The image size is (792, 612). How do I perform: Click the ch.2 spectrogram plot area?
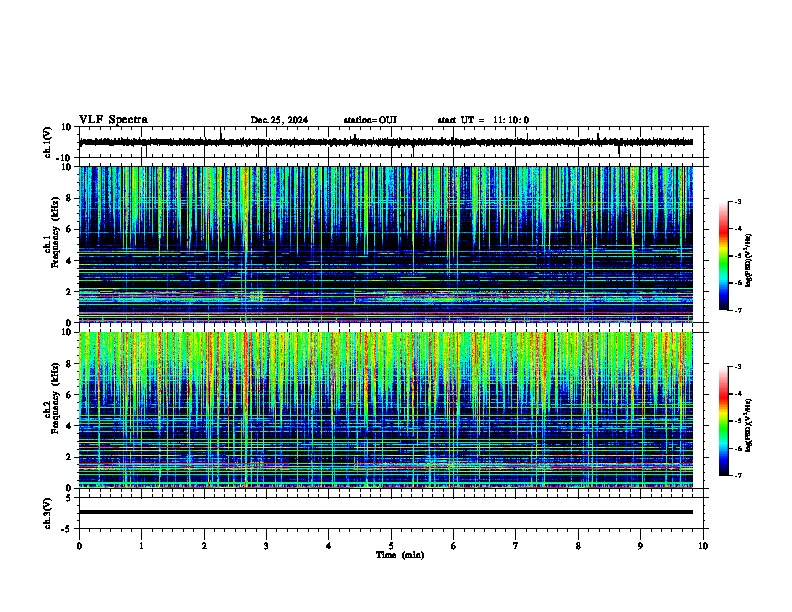point(386,410)
